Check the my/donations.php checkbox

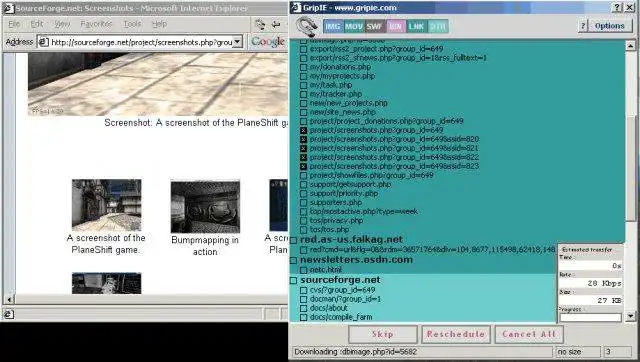click(x=303, y=67)
